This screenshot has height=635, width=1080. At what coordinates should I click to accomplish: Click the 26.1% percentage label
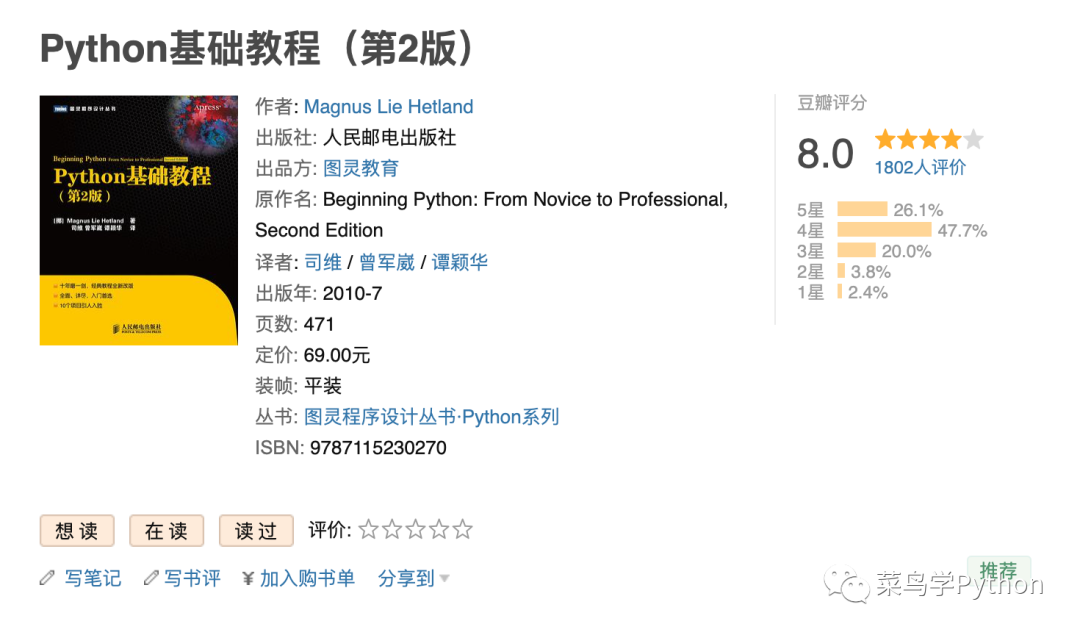point(918,210)
